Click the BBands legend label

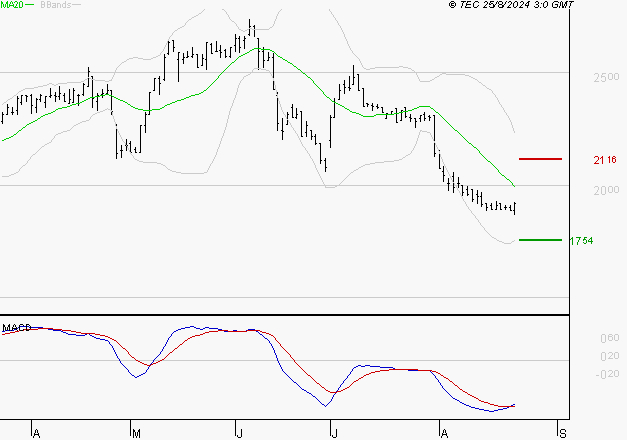point(56,5)
